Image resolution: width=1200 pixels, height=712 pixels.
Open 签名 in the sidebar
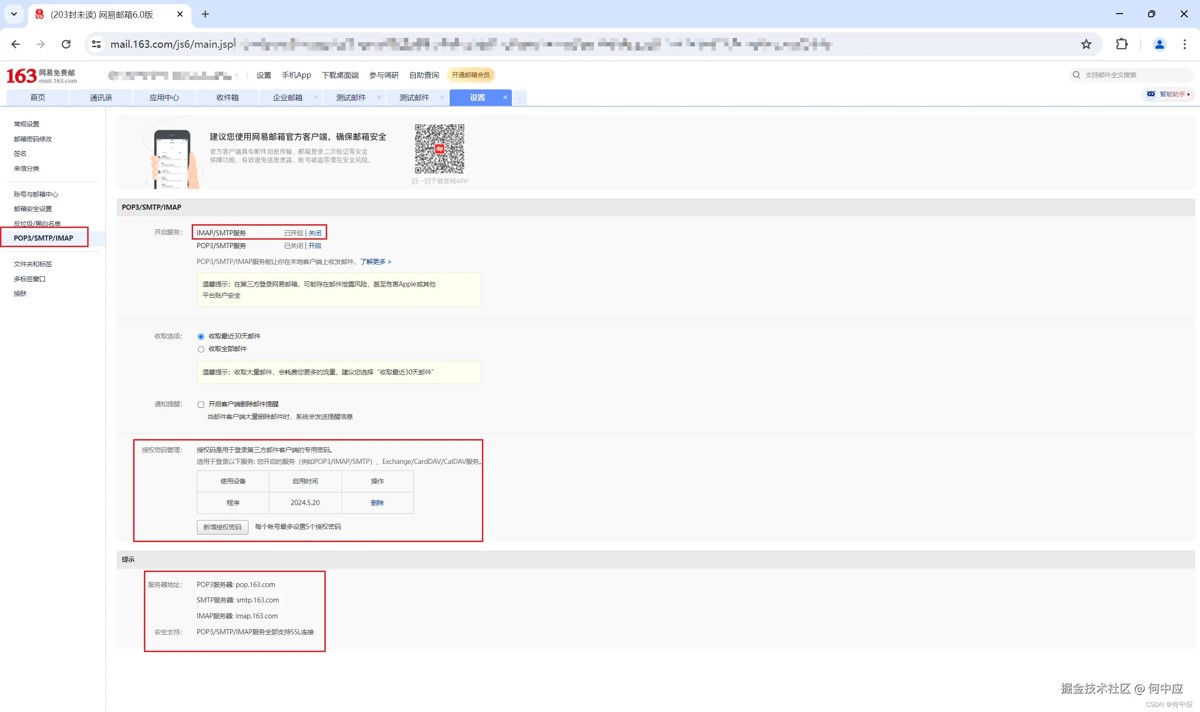coord(20,154)
